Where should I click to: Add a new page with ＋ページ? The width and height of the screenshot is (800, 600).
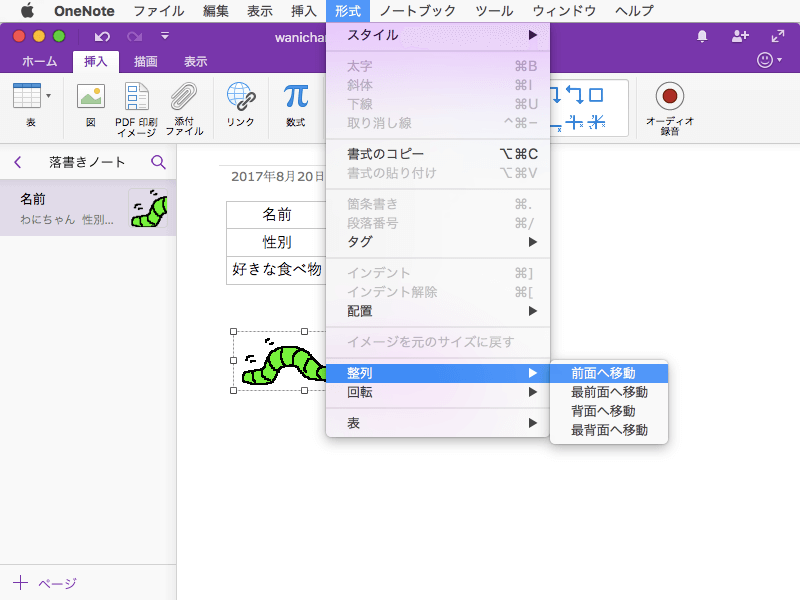(45, 583)
